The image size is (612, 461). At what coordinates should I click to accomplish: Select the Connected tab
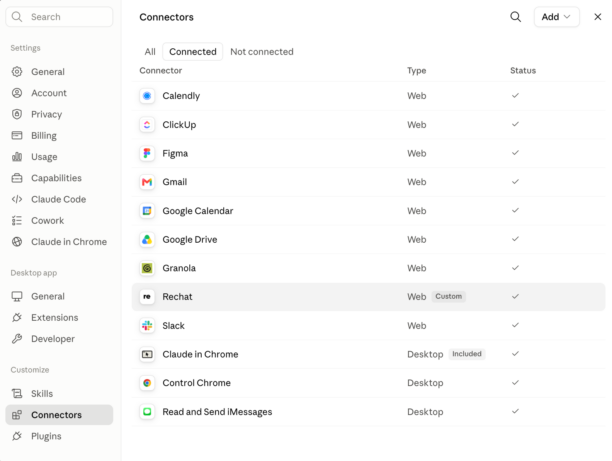point(193,52)
